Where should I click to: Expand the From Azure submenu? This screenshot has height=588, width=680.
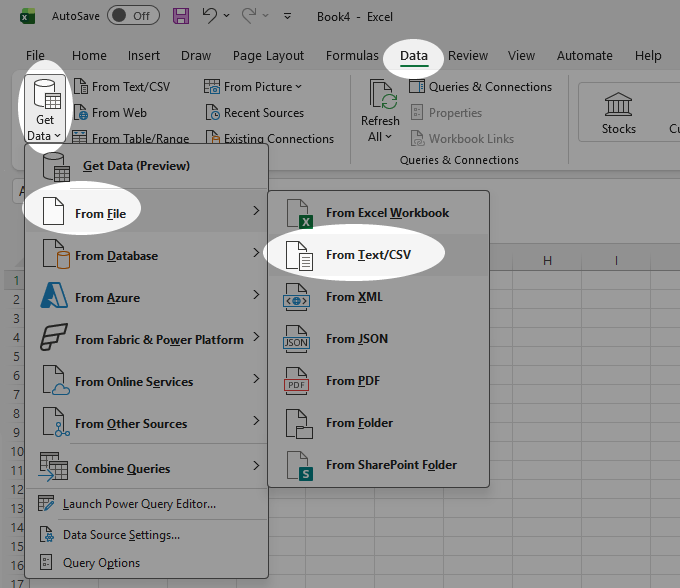[x=147, y=298]
